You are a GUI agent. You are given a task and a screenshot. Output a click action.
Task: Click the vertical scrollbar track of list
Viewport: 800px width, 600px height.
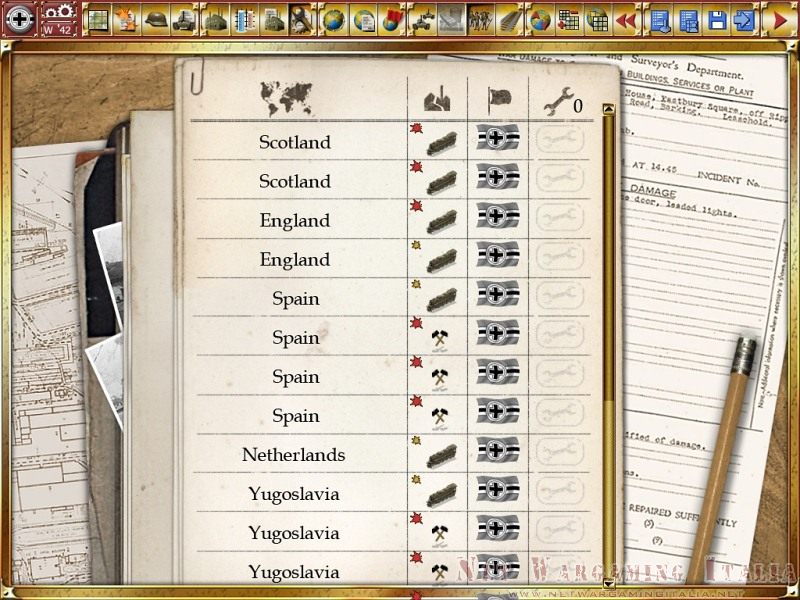pos(608,300)
